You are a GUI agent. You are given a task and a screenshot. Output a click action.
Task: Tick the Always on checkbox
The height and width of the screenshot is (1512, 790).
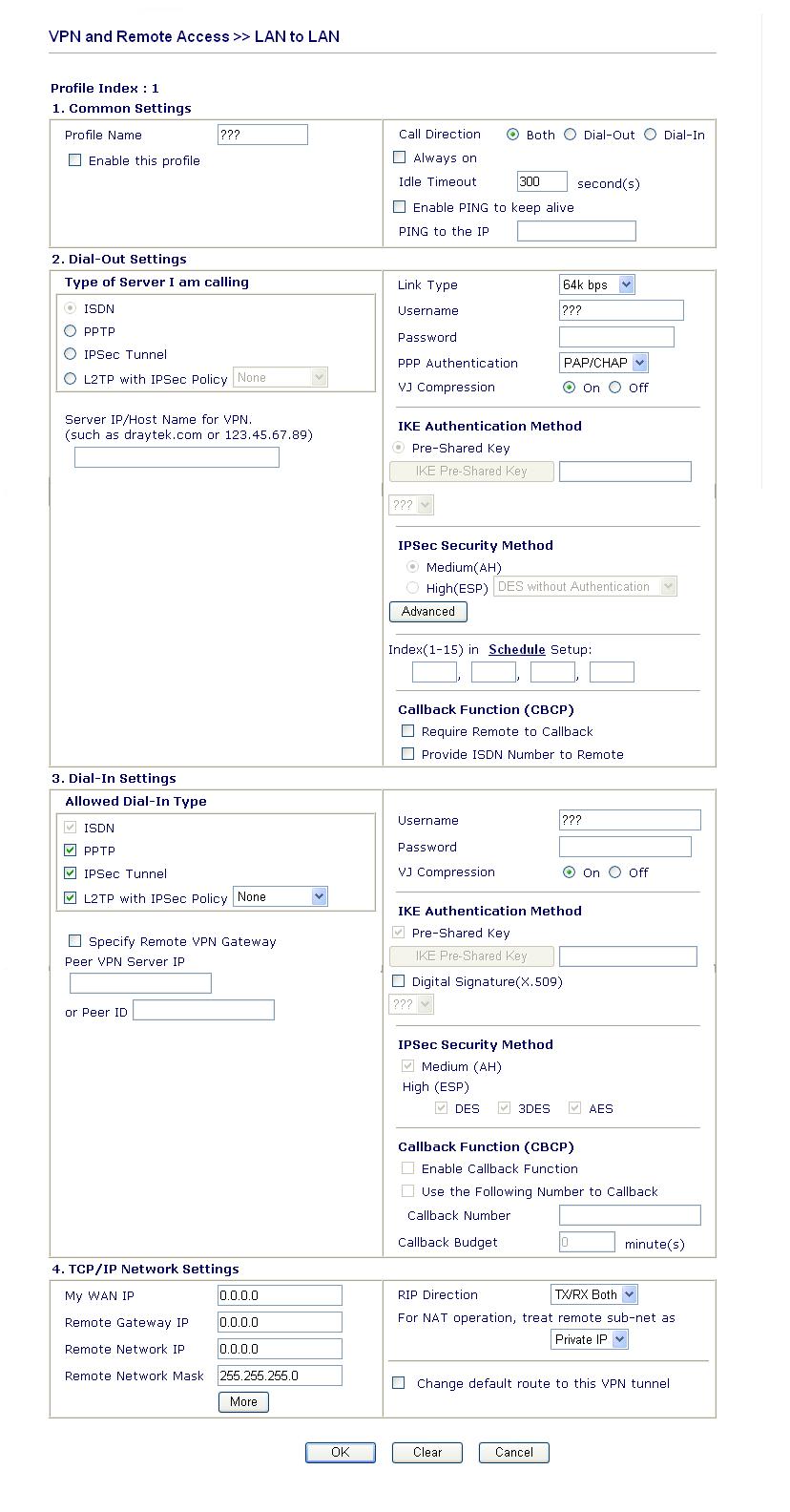pos(400,157)
